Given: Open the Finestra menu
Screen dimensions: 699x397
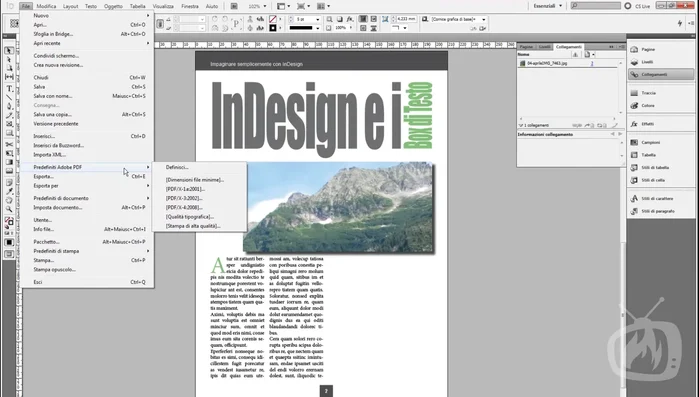Looking at the screenshot, I should tap(190, 6).
